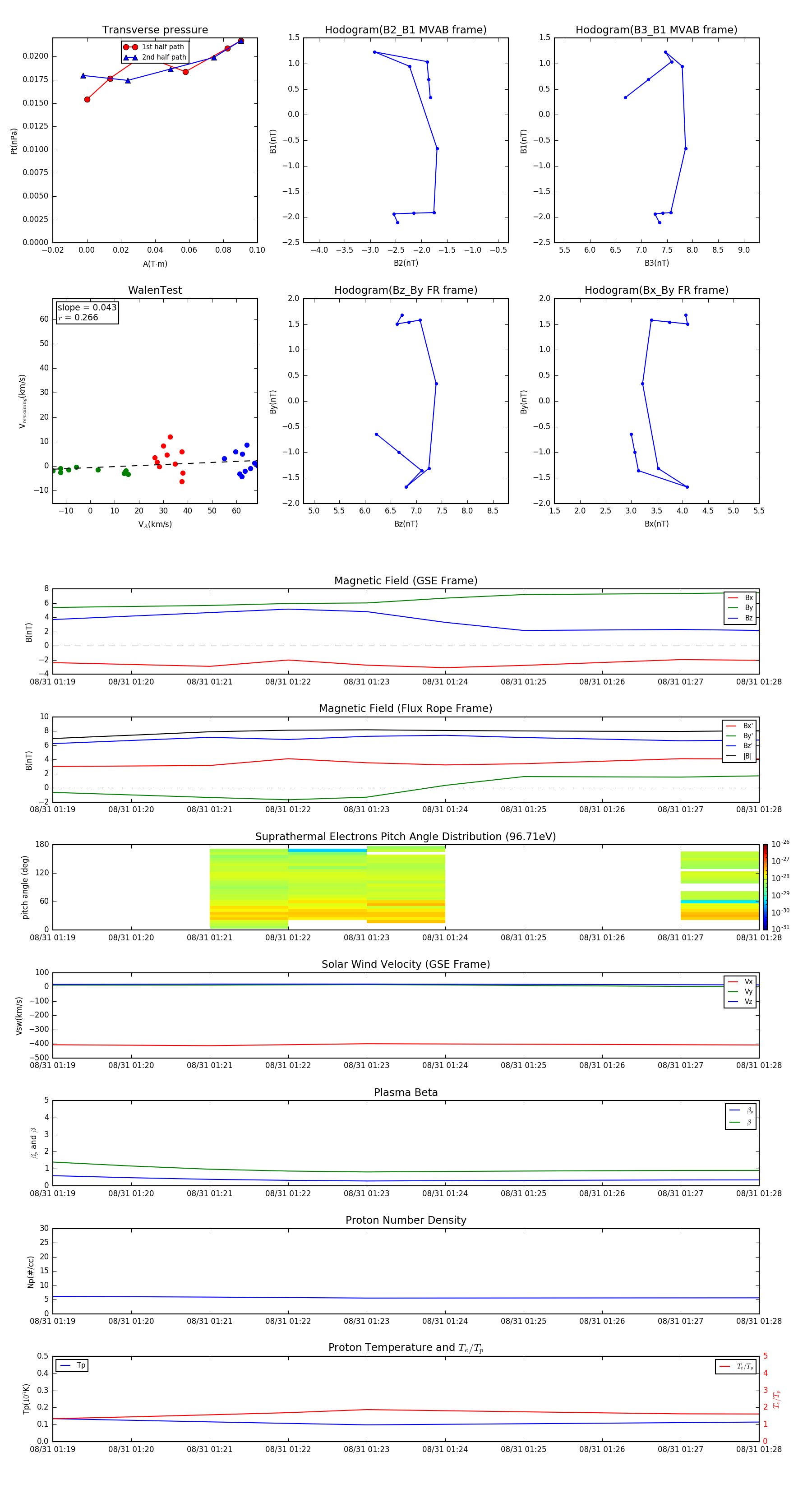This screenshot has height=1489, width=812.
Task: Click the 'WalenTest' plot title
Action: tap(155, 290)
